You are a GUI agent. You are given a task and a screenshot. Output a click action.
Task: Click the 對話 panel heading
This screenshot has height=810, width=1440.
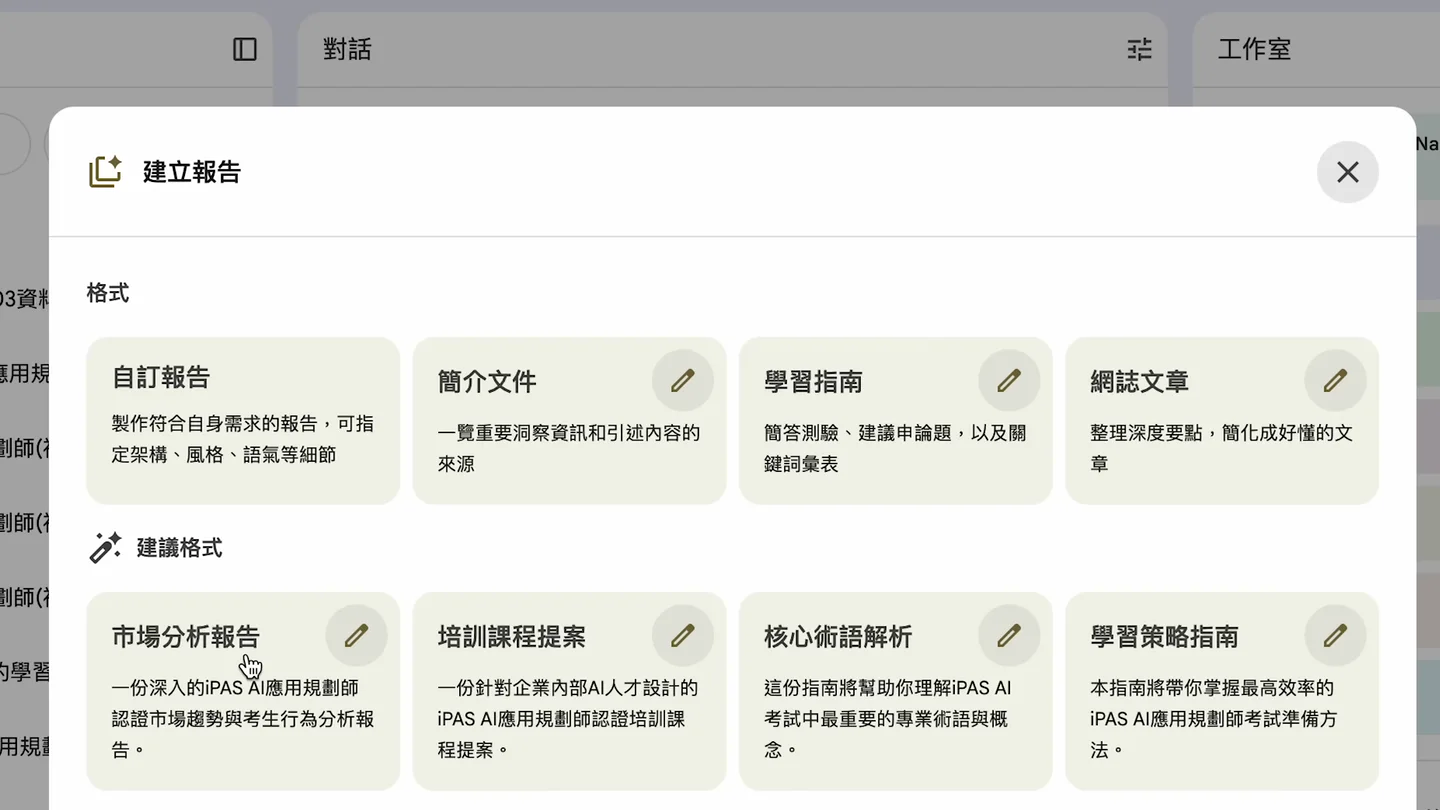(x=347, y=49)
